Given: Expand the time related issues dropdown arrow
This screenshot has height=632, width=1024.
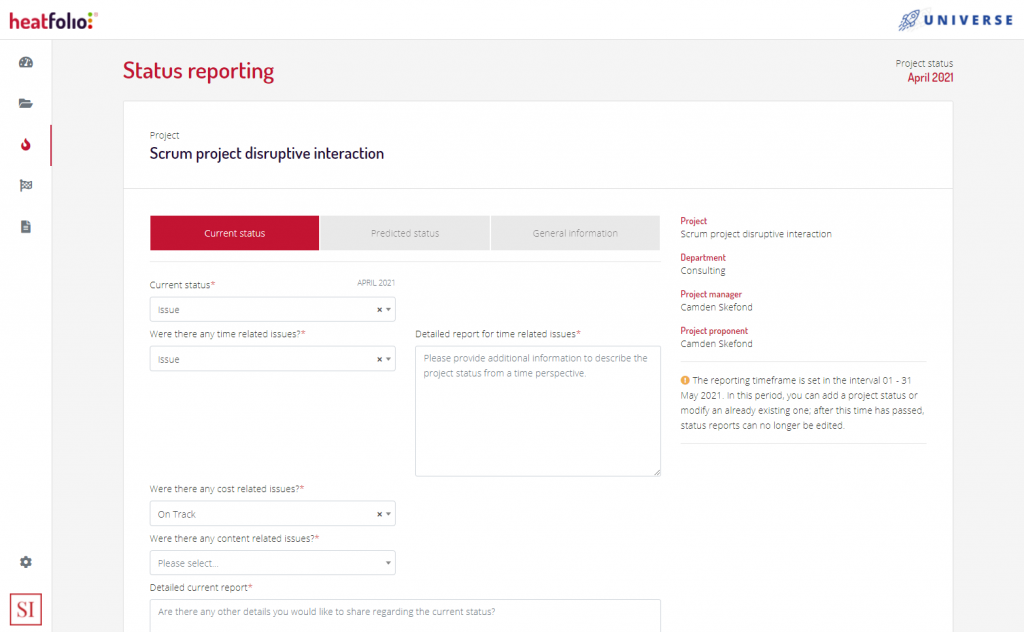Looking at the screenshot, I should coord(388,359).
